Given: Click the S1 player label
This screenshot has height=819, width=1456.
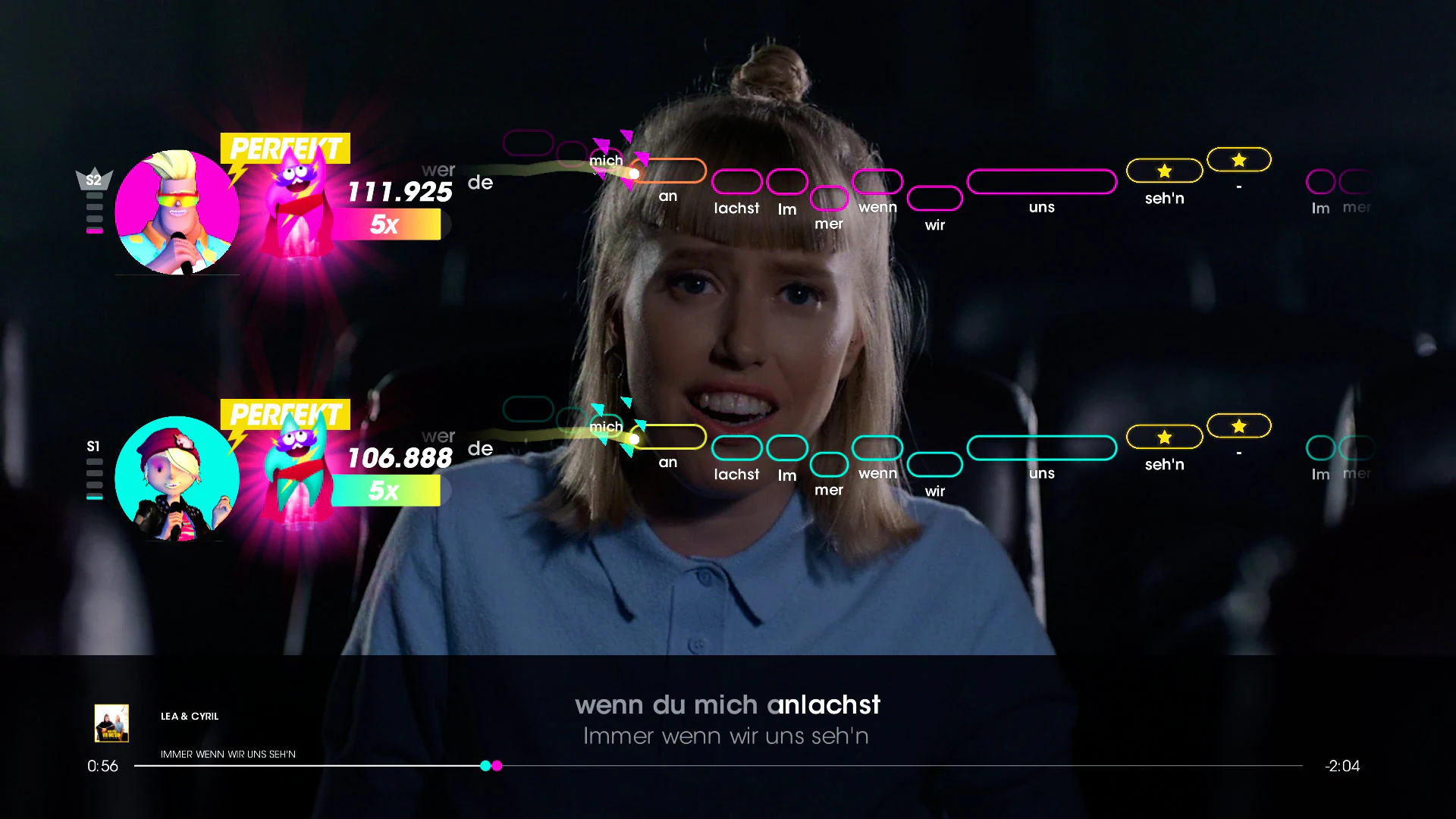Looking at the screenshot, I should click(x=93, y=446).
